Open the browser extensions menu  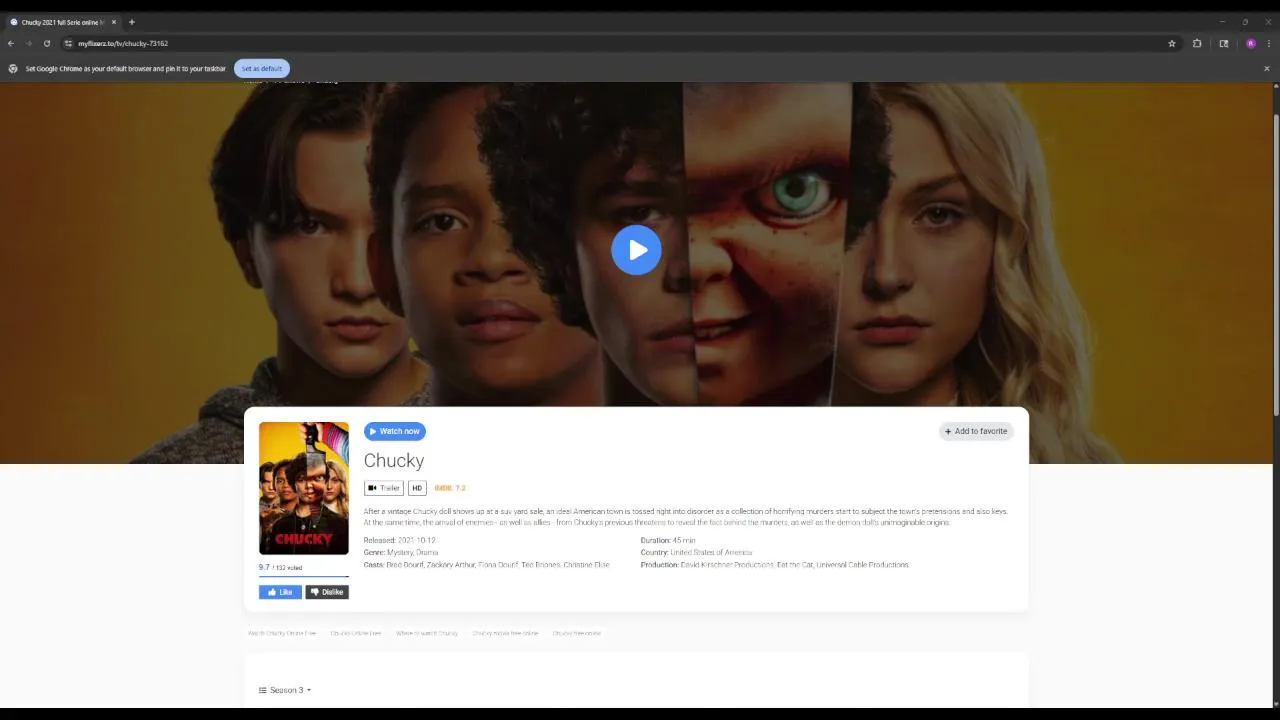point(1197,43)
